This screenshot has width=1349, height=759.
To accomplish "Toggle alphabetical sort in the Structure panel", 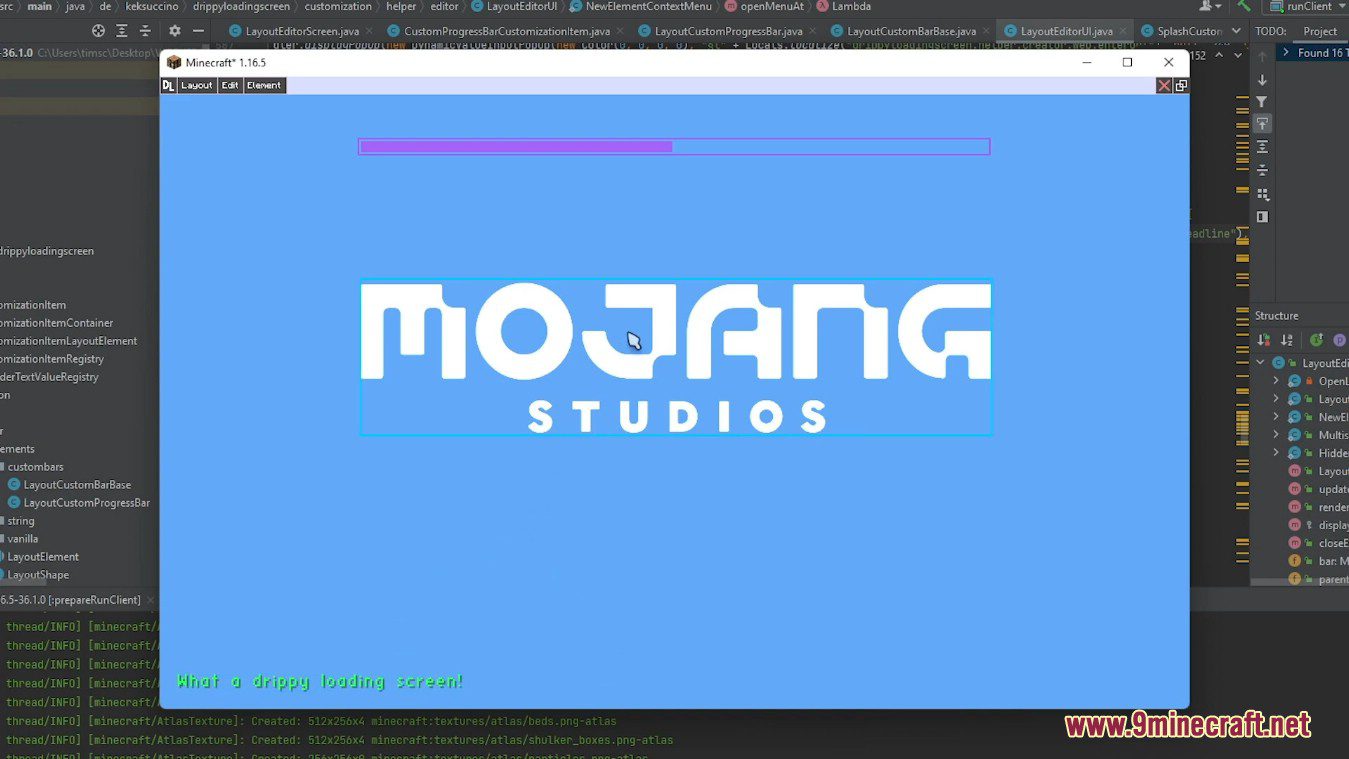I will click(x=1287, y=340).
